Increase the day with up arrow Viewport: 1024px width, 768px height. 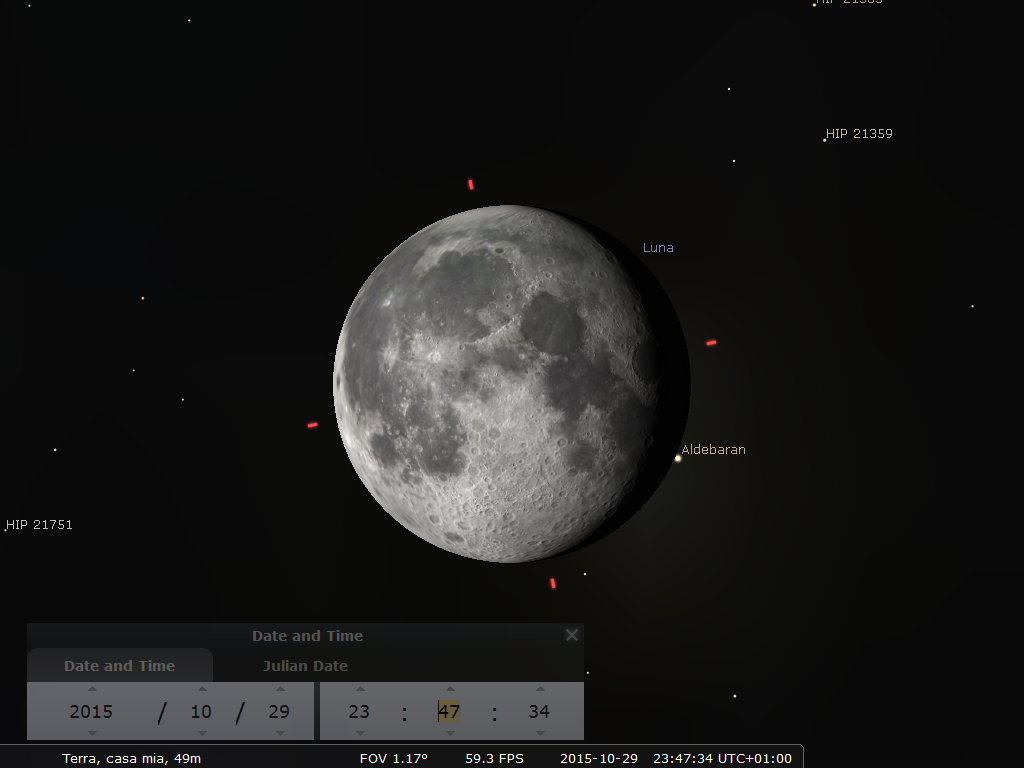pos(280,689)
